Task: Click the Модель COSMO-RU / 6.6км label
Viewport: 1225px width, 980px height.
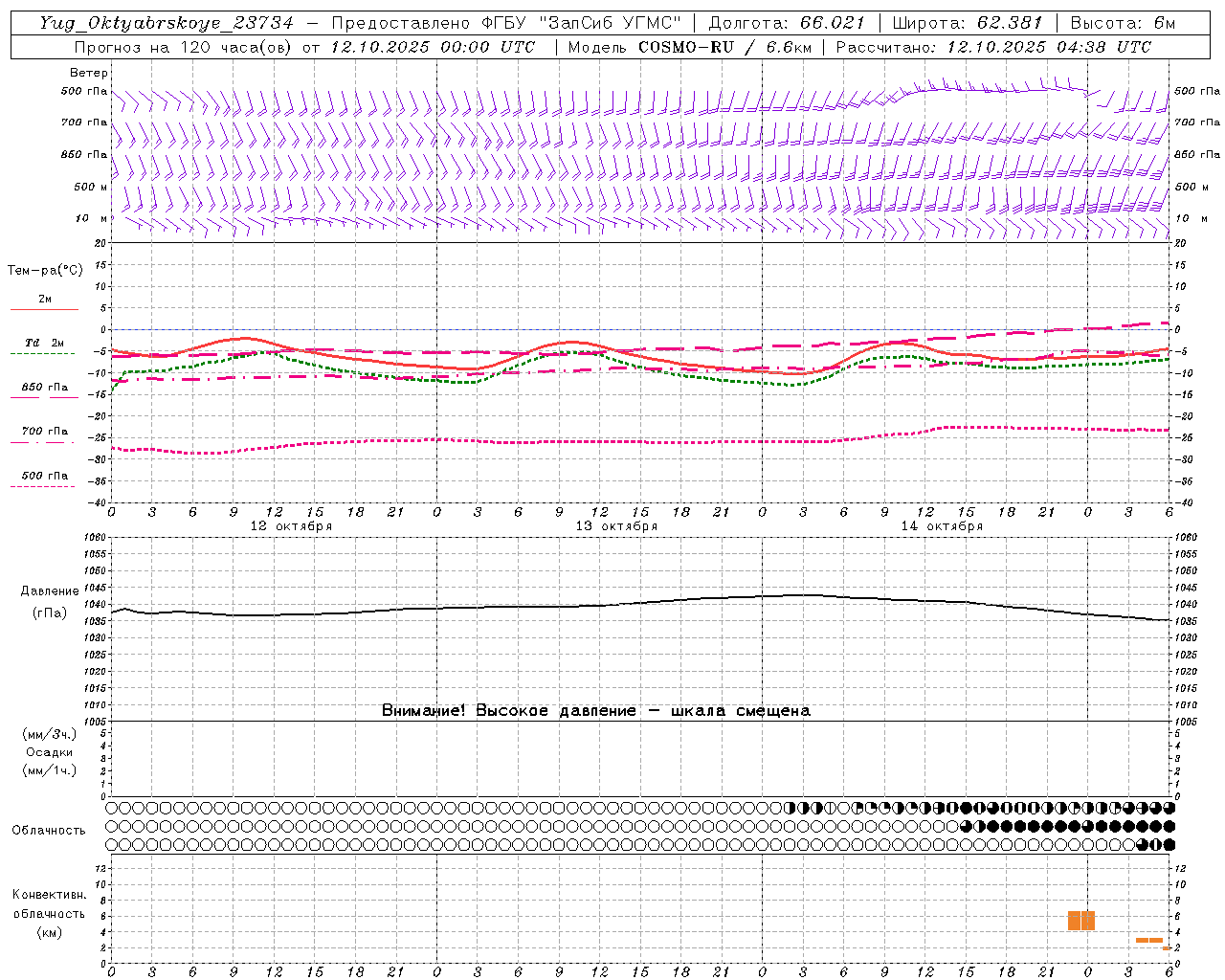Action: click(x=690, y=47)
